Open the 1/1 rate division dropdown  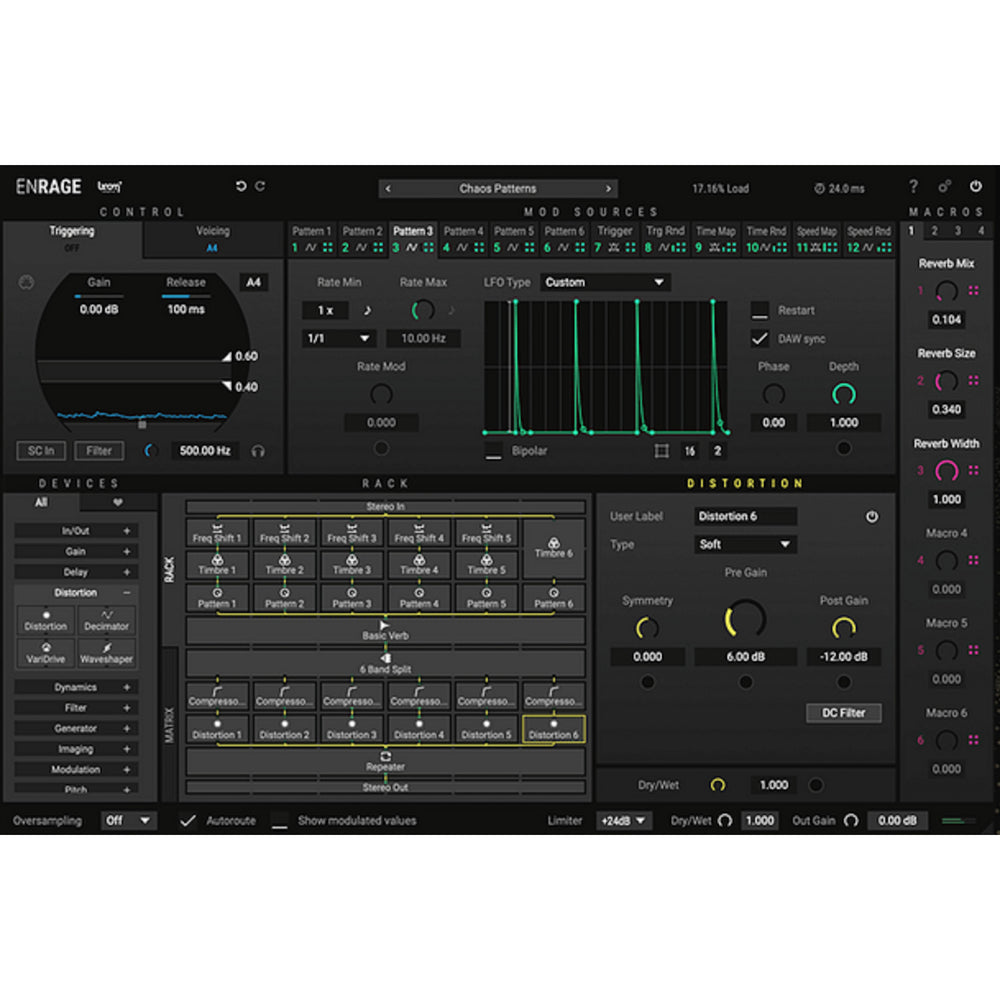[338, 339]
